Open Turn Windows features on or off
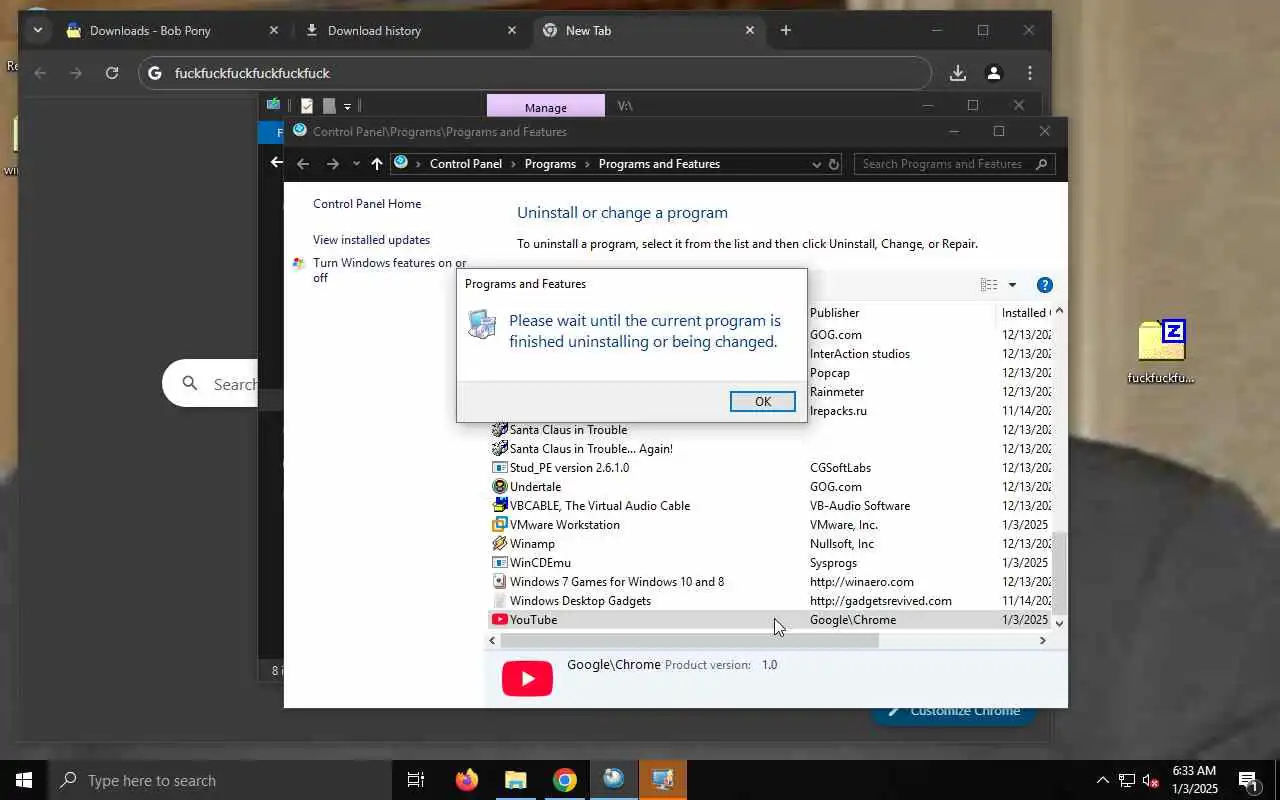Viewport: 1280px width, 800px height. pos(389,270)
